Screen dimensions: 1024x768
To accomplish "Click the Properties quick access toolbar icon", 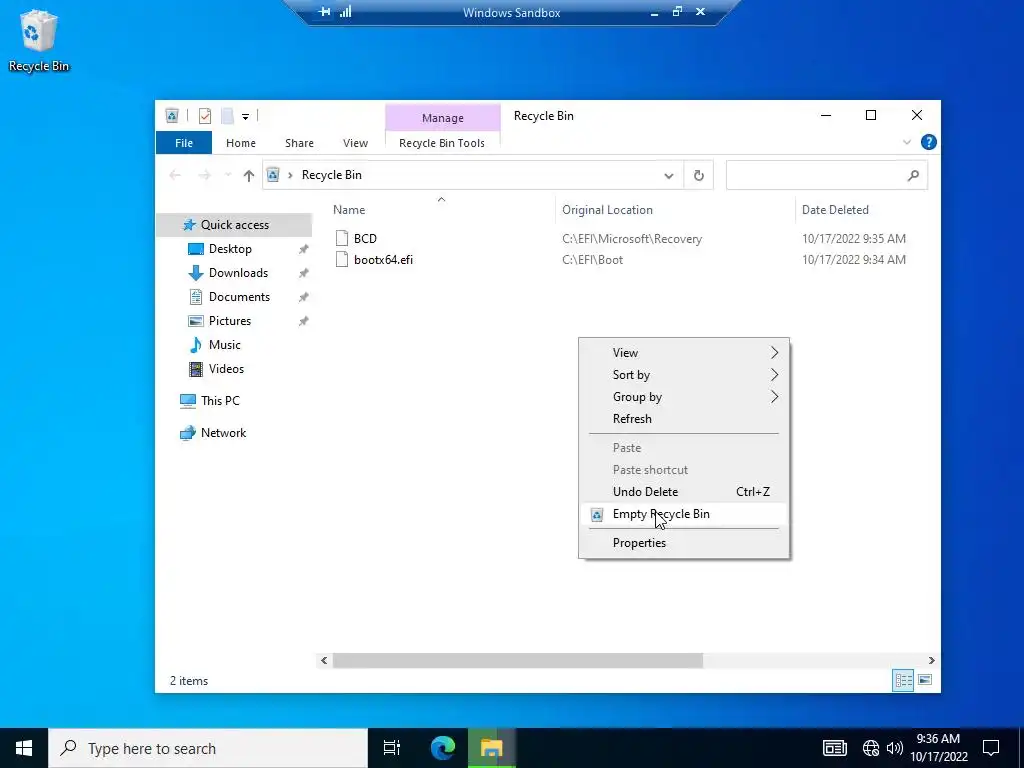I will 204,116.
